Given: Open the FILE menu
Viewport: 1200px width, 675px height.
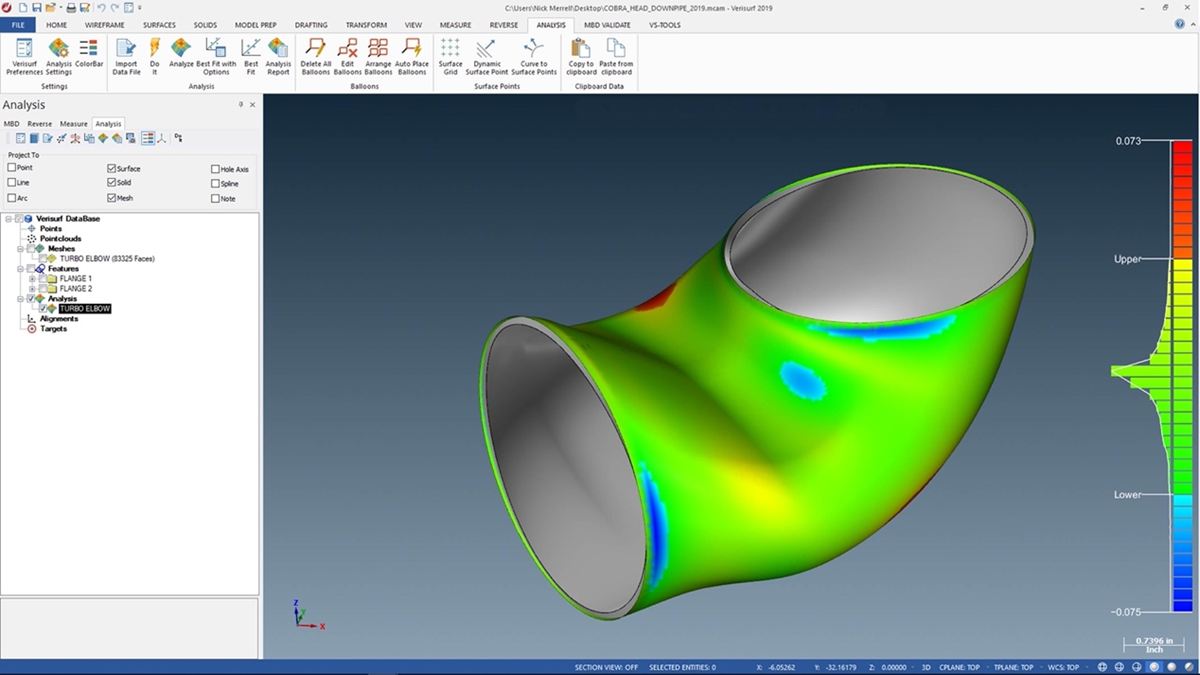Looking at the screenshot, I should (18, 24).
